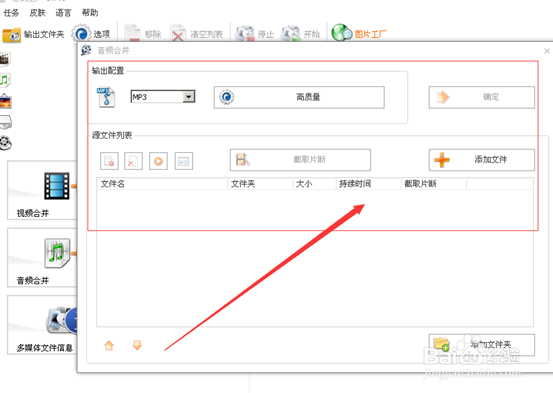Click the 开始 toolbar button
The image size is (553, 393).
point(300,34)
